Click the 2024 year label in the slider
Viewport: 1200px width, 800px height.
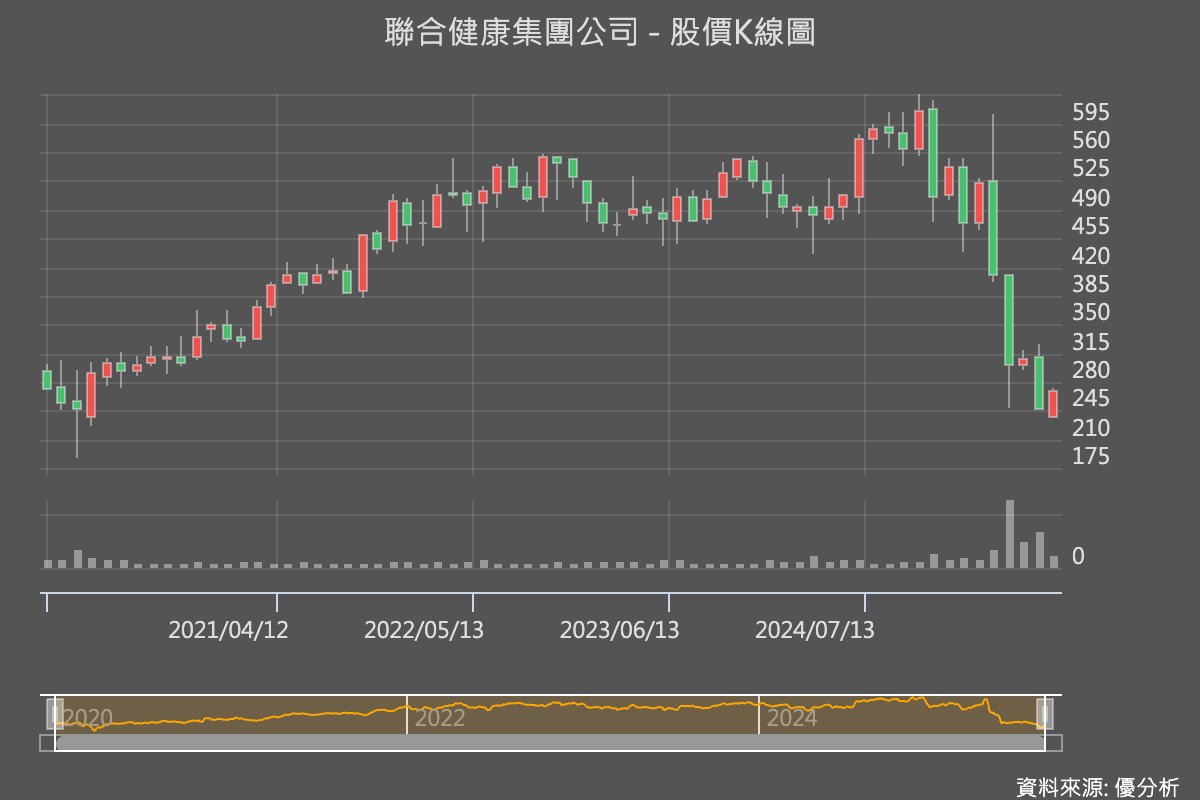[x=792, y=718]
